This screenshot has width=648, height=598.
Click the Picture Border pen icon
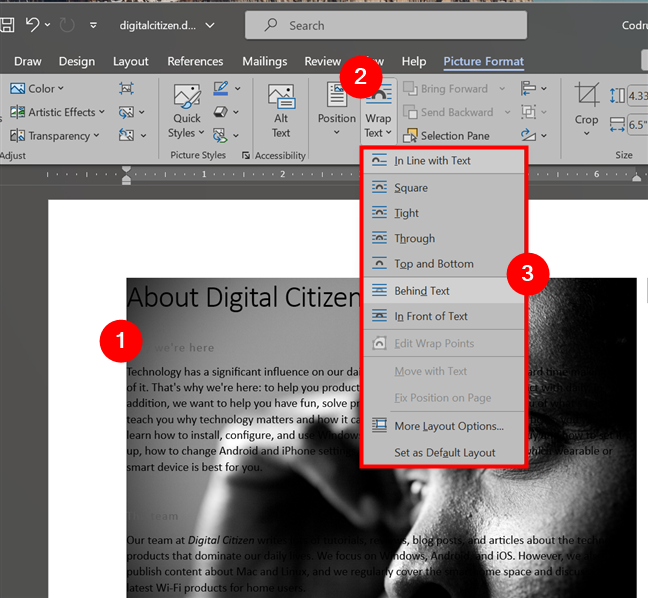[221, 88]
